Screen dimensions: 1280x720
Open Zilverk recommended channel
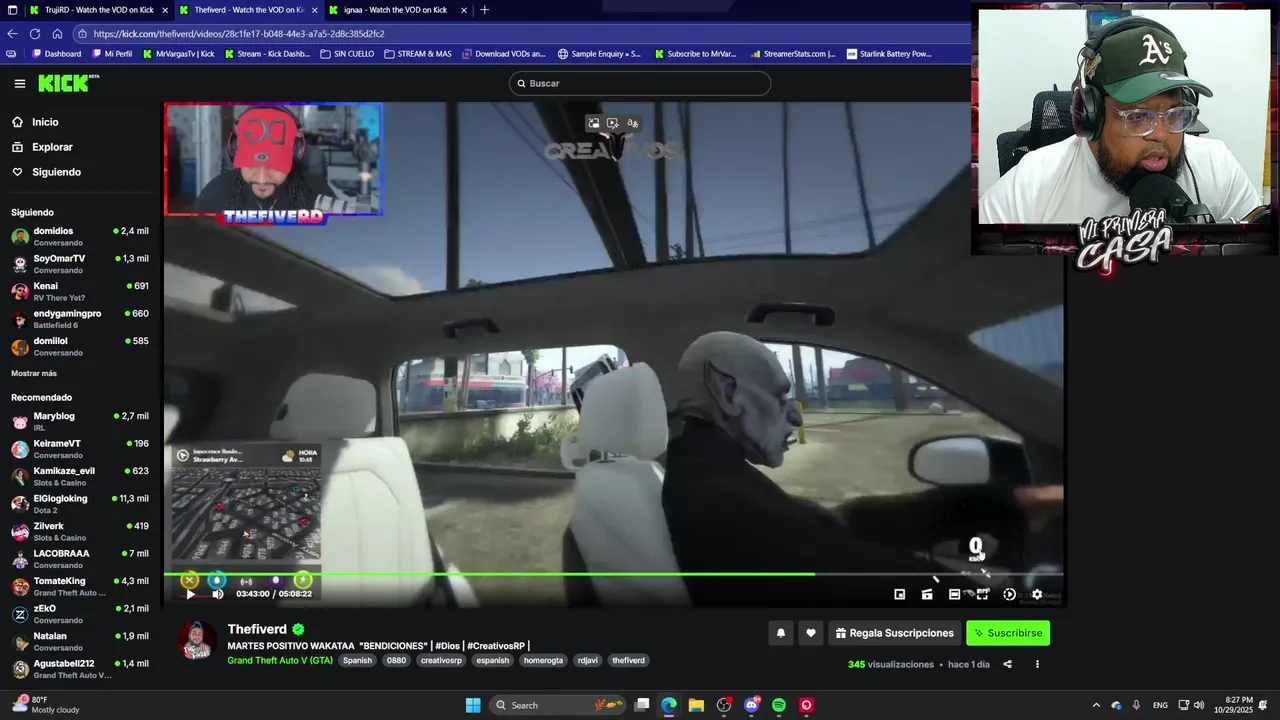pos(80,531)
